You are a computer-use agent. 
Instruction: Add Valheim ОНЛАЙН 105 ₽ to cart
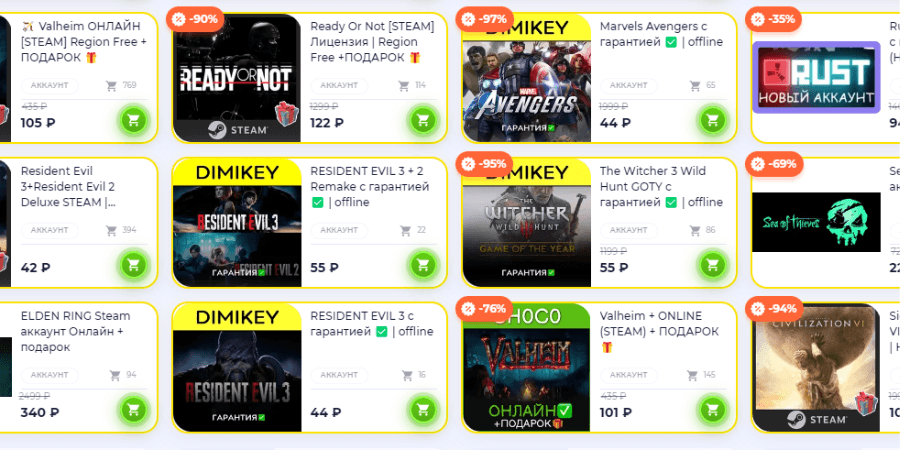tap(134, 121)
